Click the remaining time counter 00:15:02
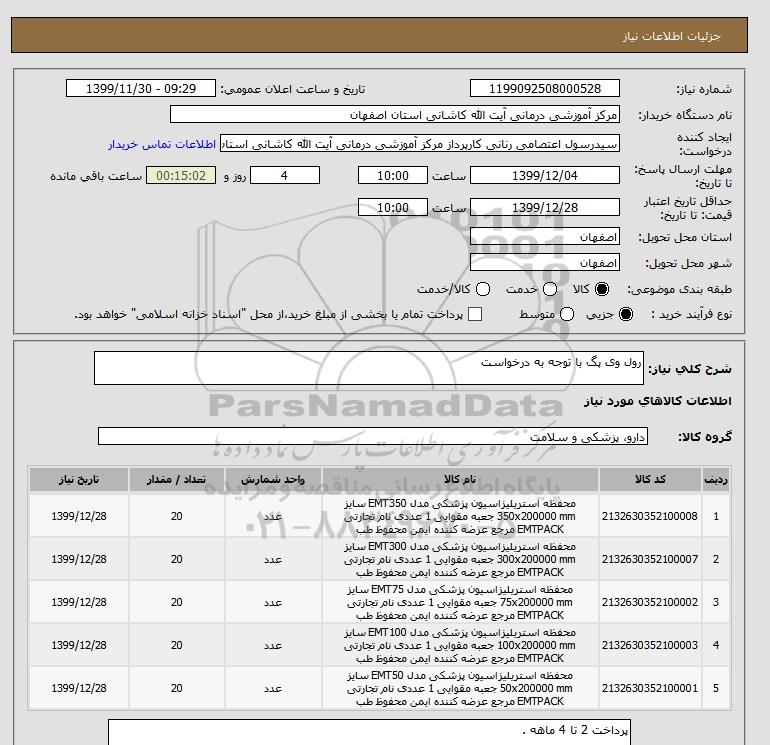770x745 pixels. (x=181, y=175)
